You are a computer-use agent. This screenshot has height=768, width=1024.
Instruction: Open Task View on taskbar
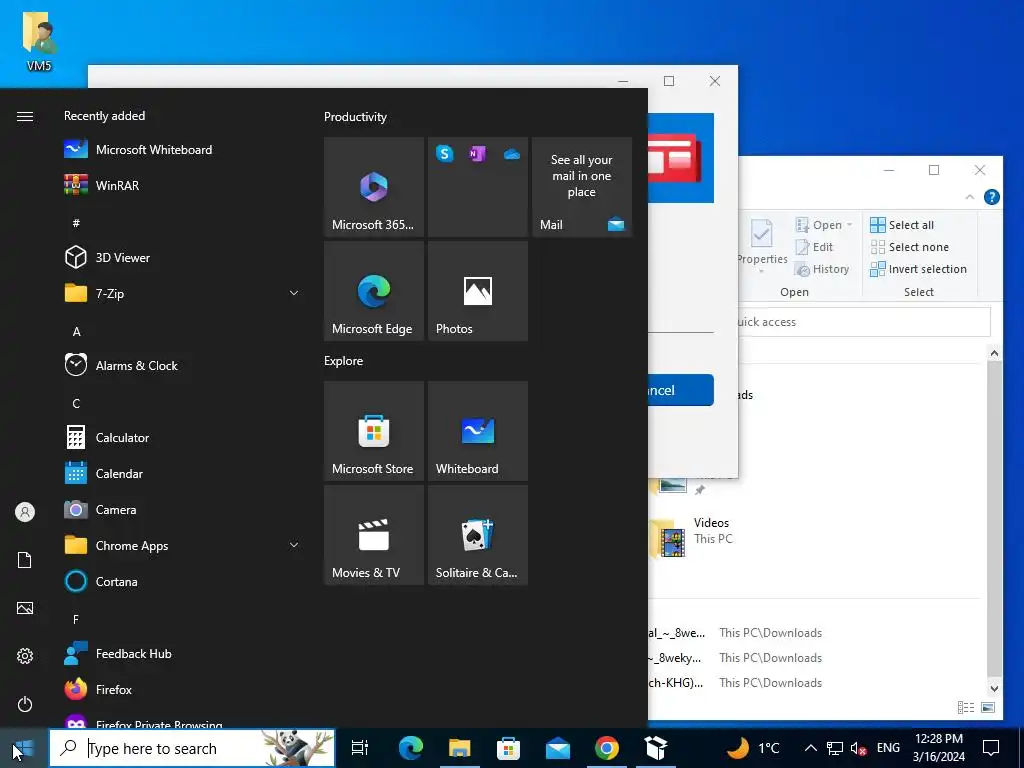click(359, 748)
